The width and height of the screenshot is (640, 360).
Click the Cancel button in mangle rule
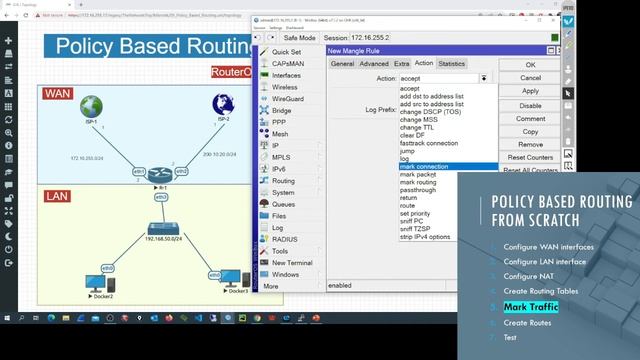tap(530, 78)
